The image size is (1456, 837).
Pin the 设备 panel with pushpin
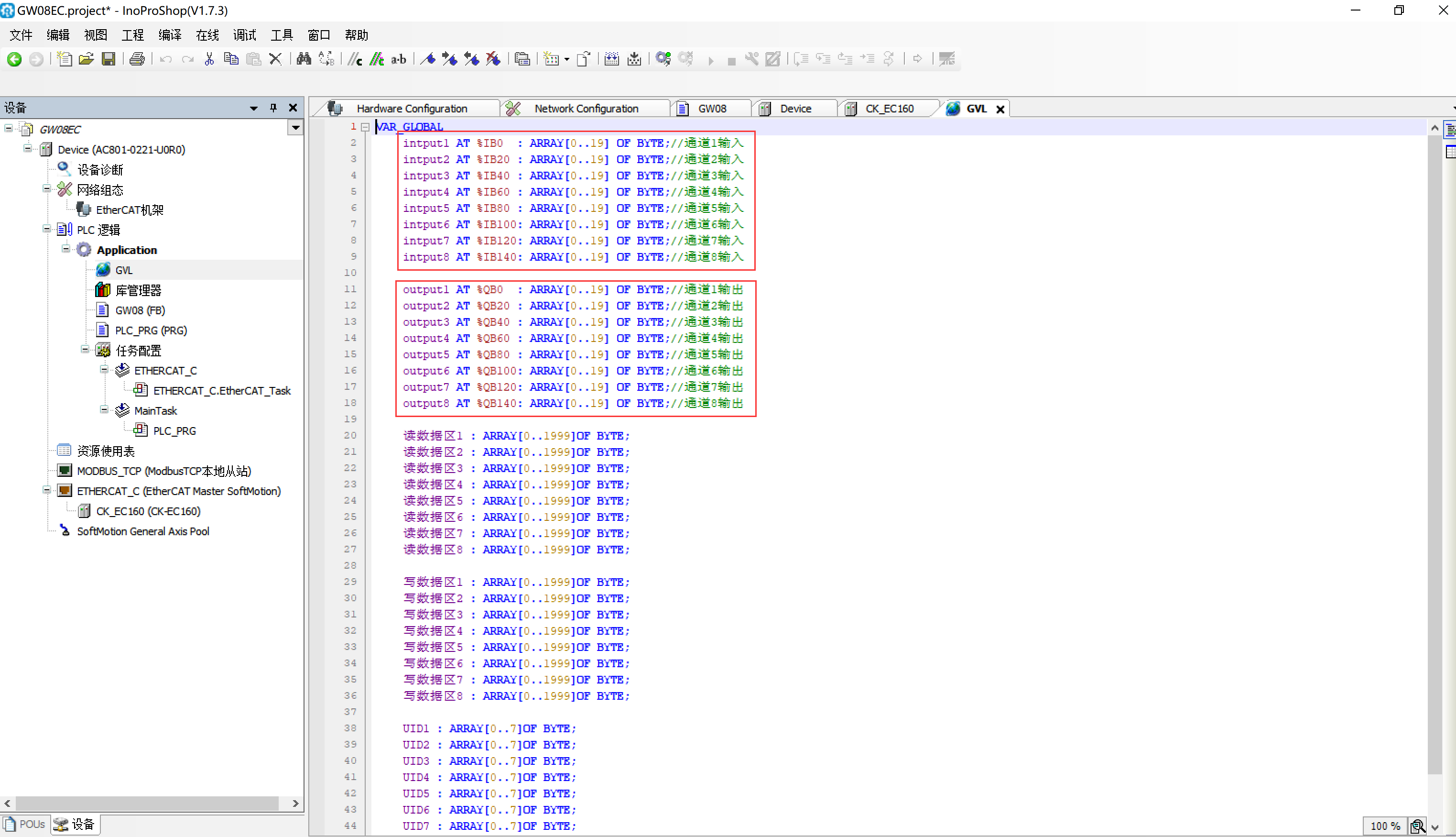coord(273,108)
